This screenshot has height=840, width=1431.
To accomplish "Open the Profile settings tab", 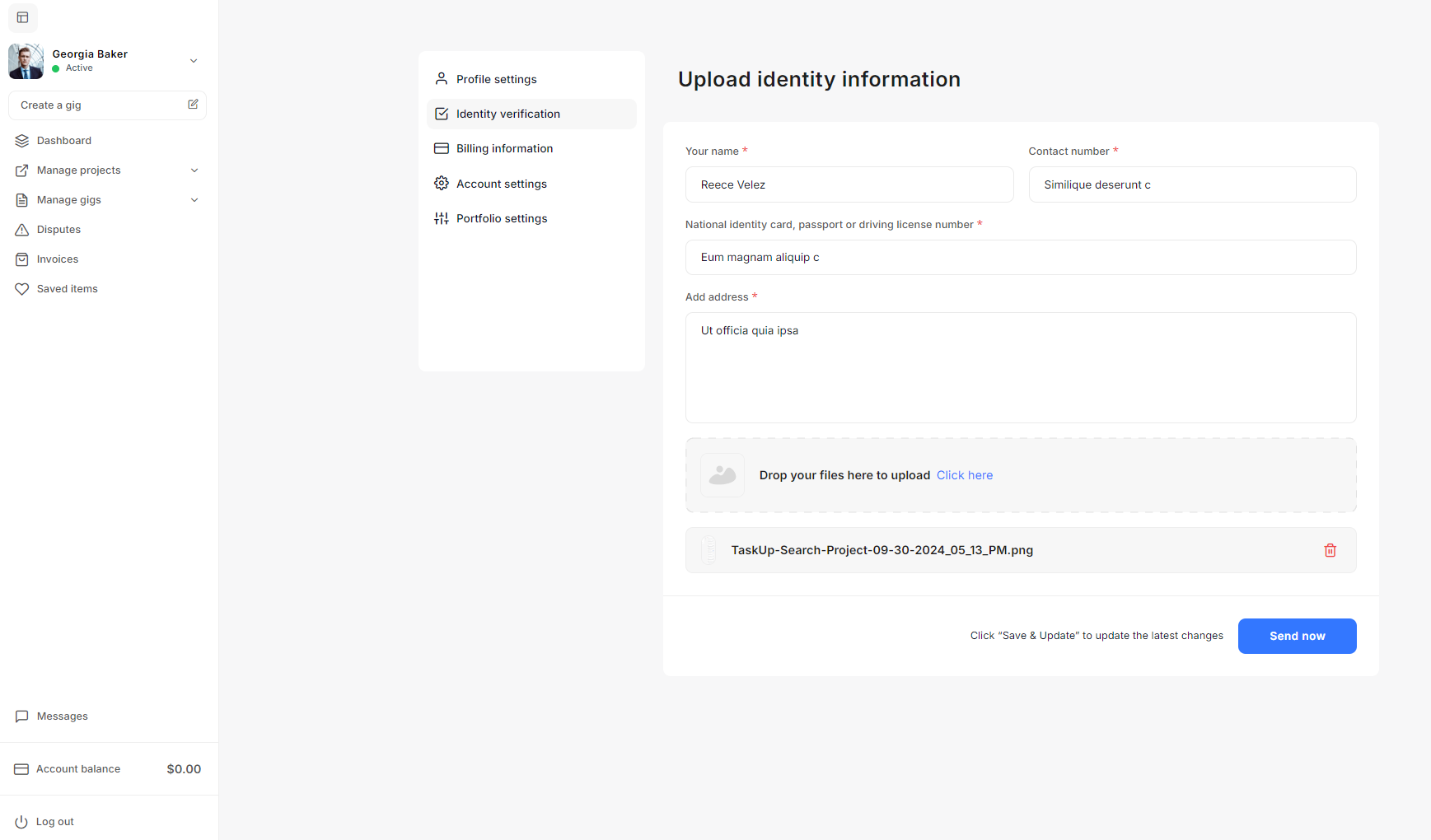I will click(496, 79).
